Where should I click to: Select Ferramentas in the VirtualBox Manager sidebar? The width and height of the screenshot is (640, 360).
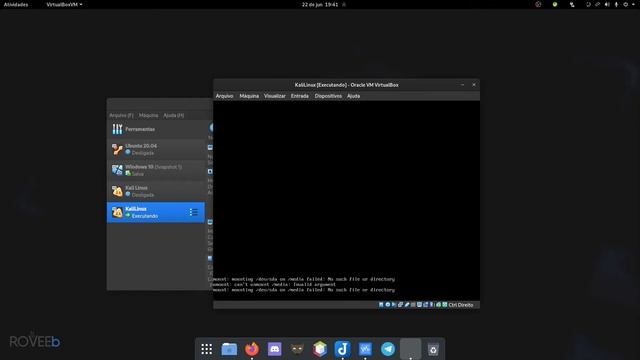point(156,129)
